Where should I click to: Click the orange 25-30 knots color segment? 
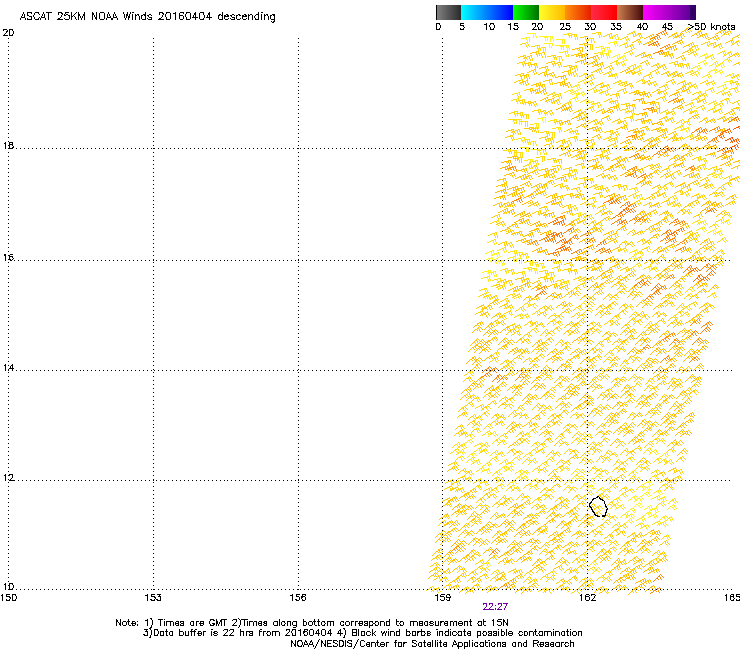(578, 12)
